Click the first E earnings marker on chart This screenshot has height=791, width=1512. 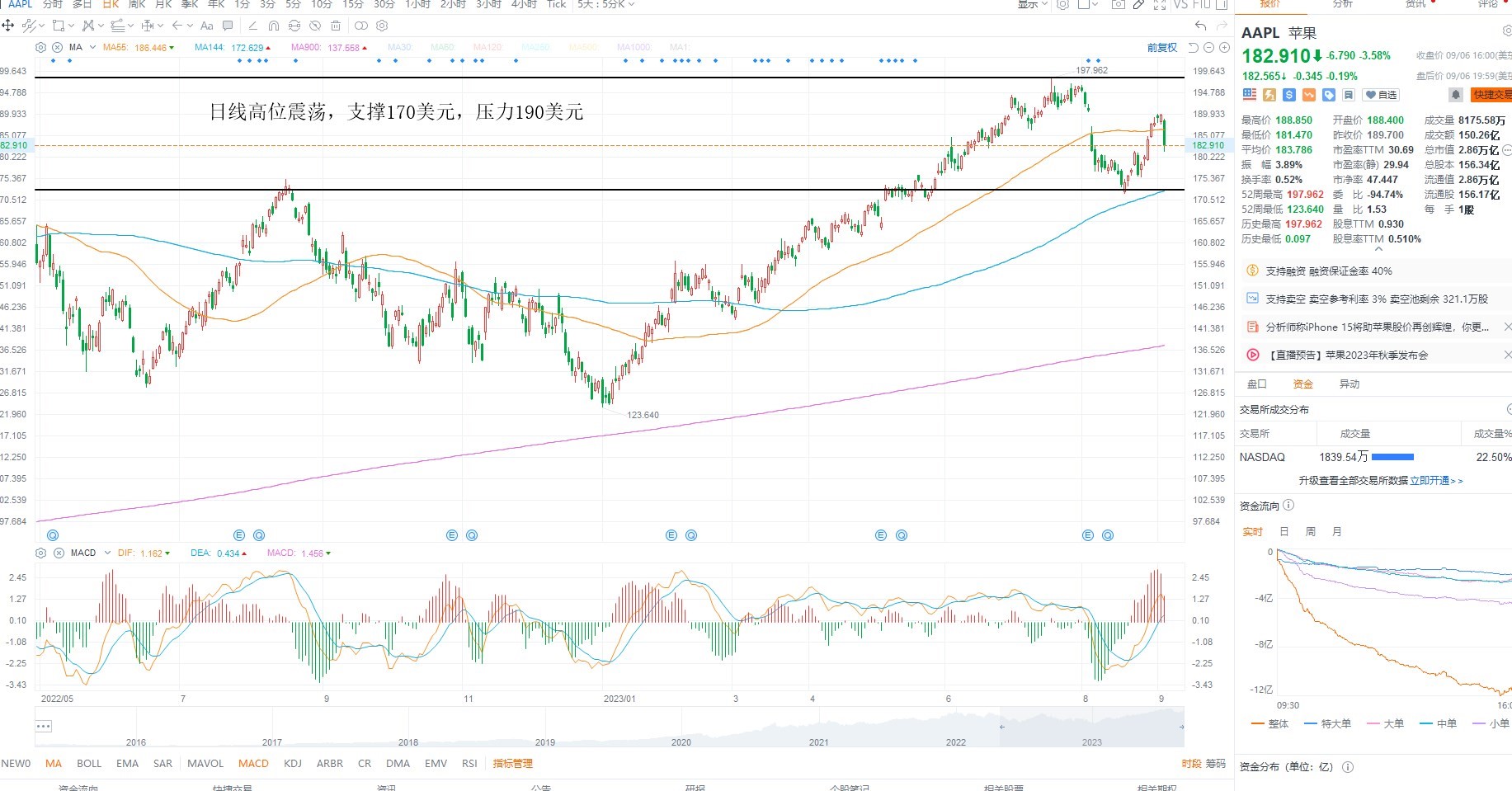click(239, 535)
